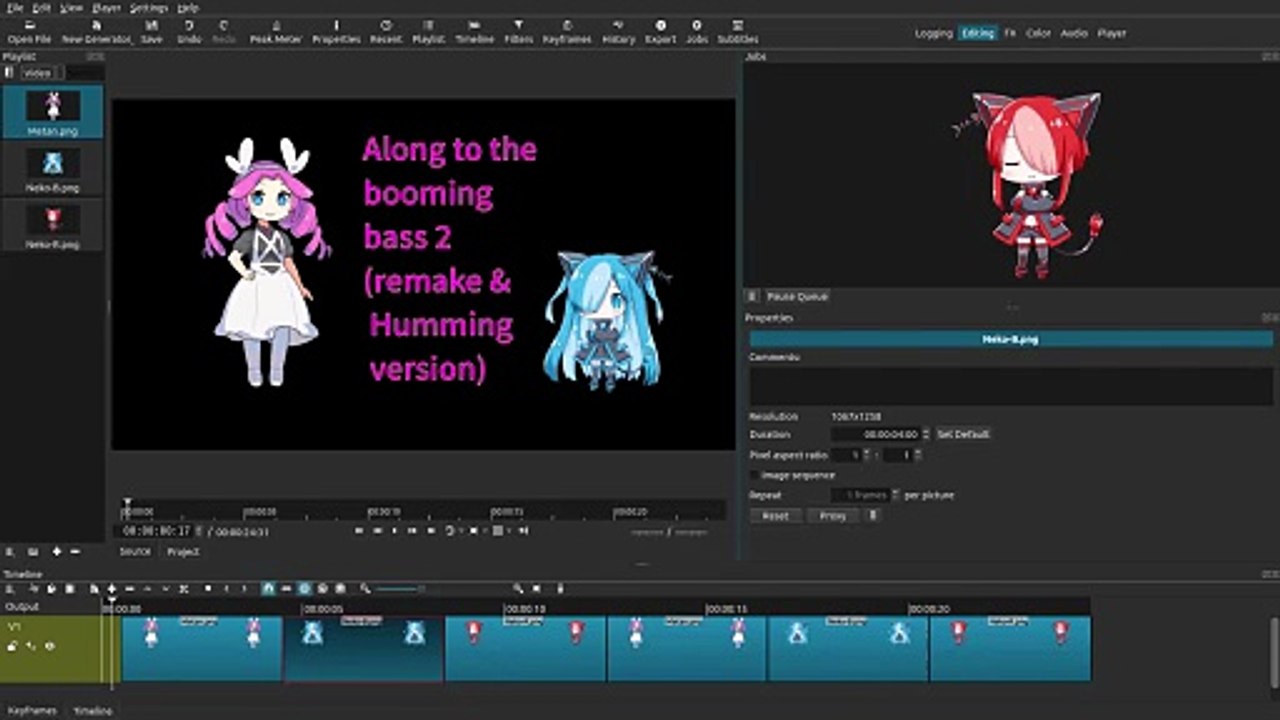Click the Proxy button
Screen dimensions: 1280x720
833,515
